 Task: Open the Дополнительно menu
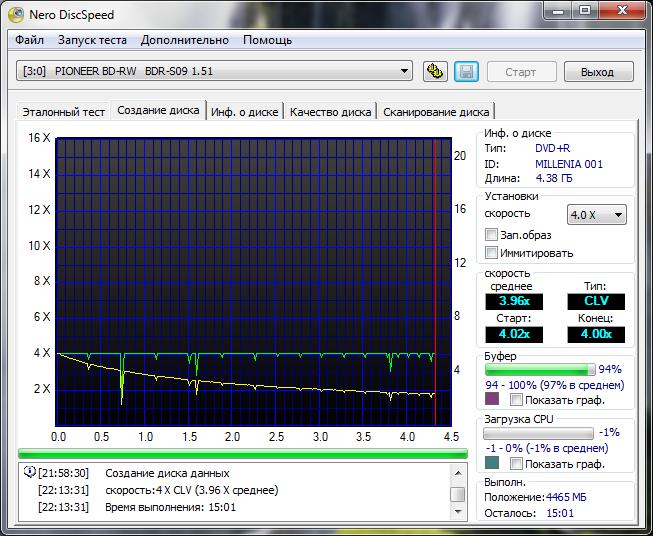[185, 40]
